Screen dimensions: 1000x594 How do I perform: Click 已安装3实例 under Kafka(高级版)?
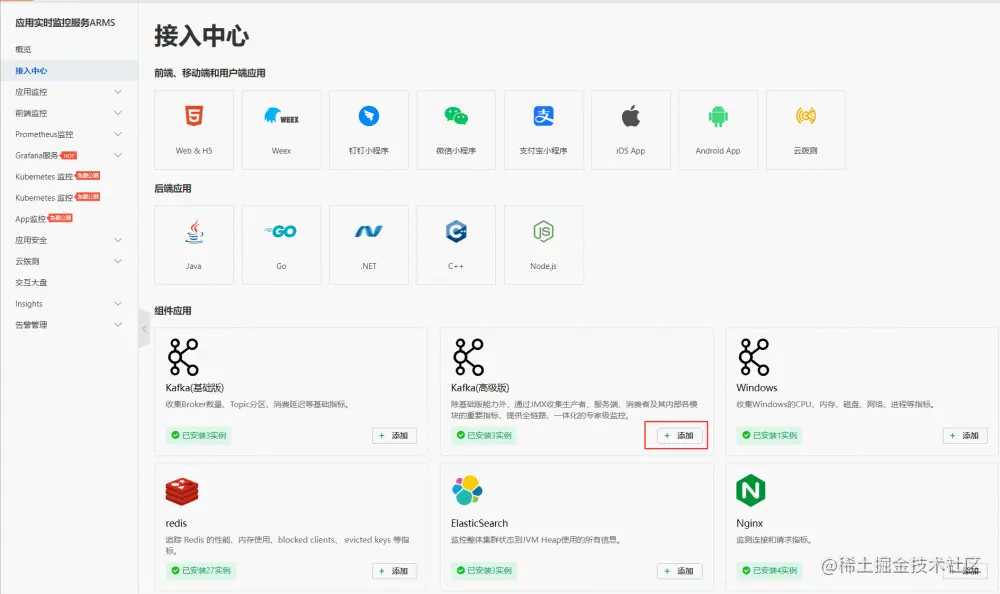(x=484, y=436)
